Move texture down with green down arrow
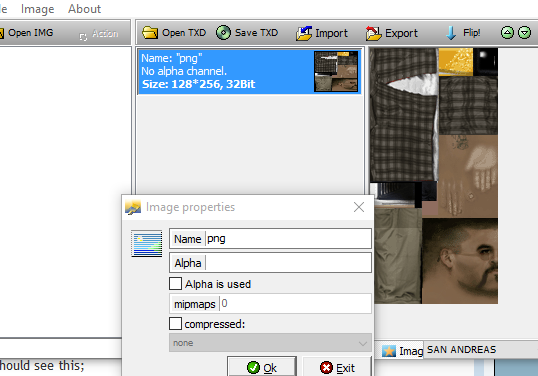Screen dimensions: 538x376 point(524,33)
